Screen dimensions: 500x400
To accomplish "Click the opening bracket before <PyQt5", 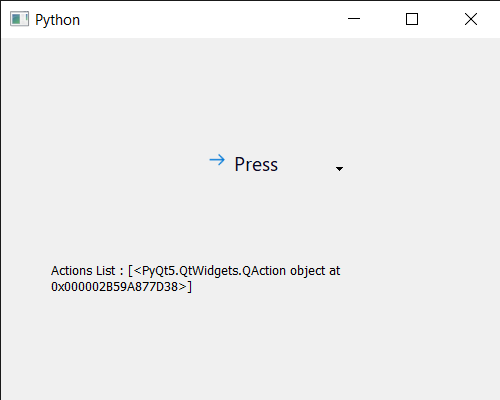I will pyautogui.click(x=130, y=271).
